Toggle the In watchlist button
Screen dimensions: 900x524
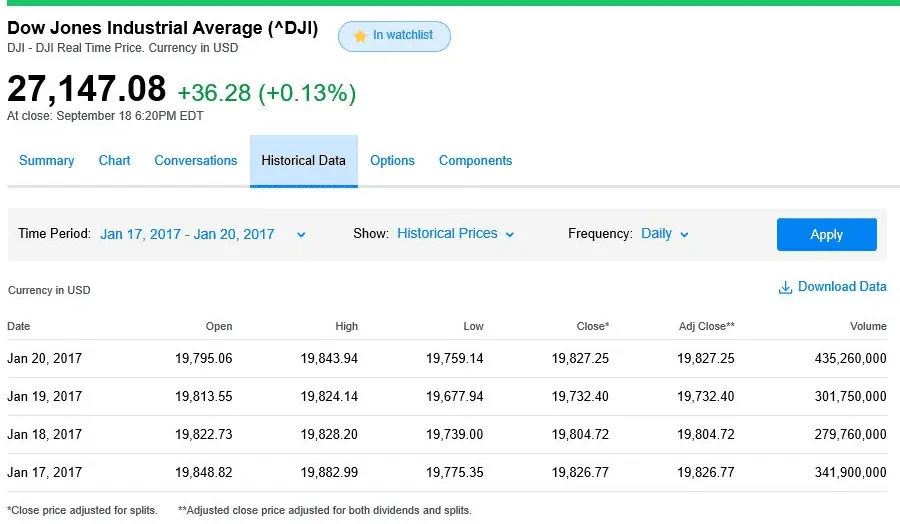394,36
